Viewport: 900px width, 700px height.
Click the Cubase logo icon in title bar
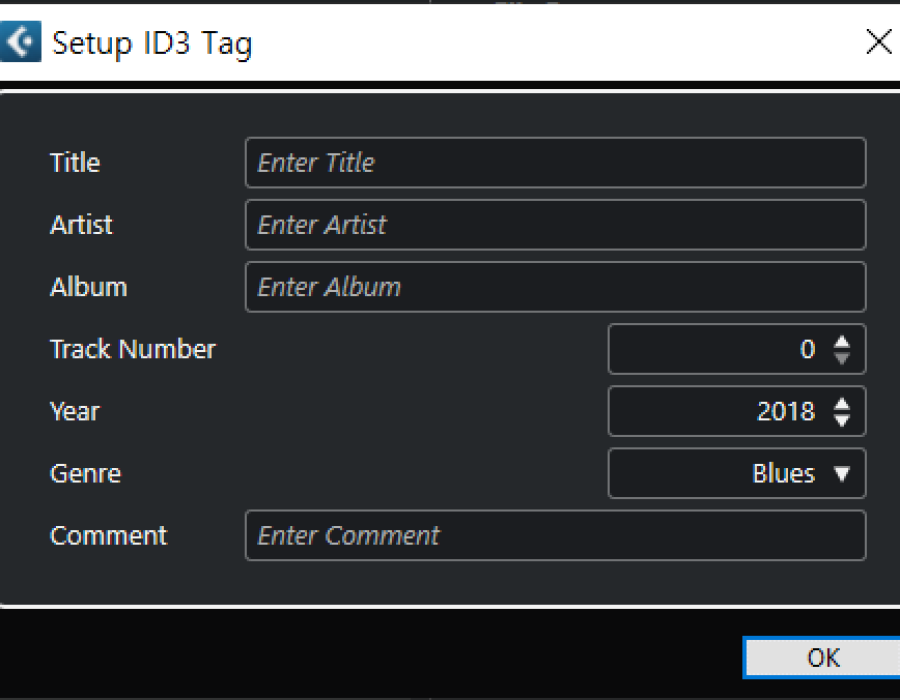pos(20,41)
